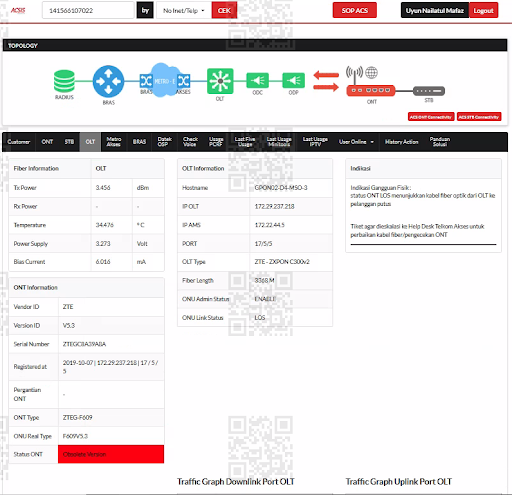512x495 pixels.
Task: Select the Registered at date value
Action: [x=78, y=363]
